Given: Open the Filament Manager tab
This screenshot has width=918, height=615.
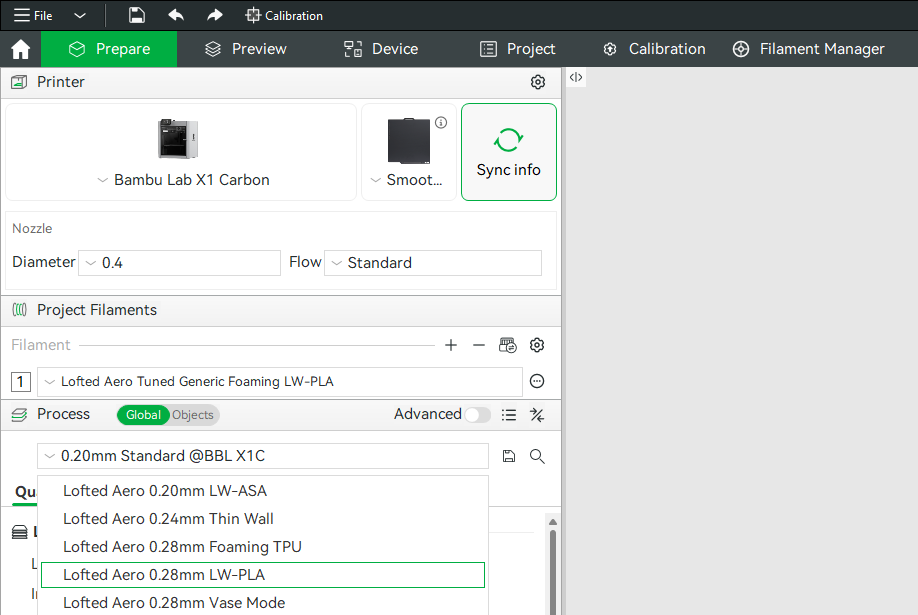Looking at the screenshot, I should 809,49.
